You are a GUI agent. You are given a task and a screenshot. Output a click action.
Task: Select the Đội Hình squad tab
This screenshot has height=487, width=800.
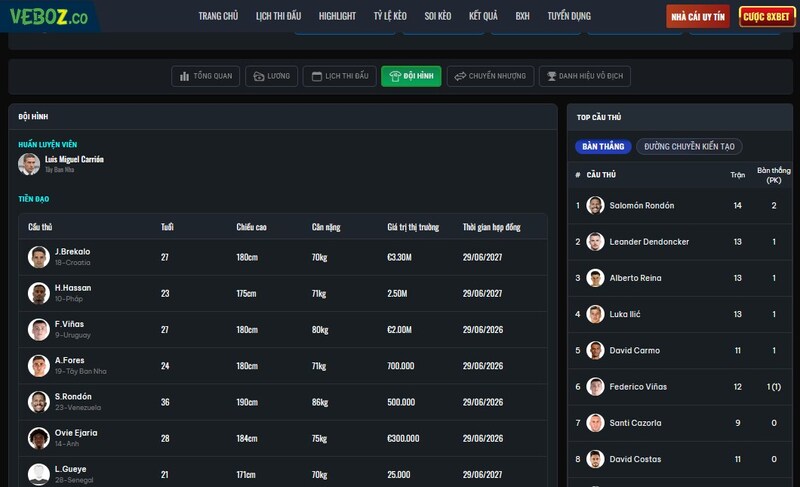(x=411, y=76)
